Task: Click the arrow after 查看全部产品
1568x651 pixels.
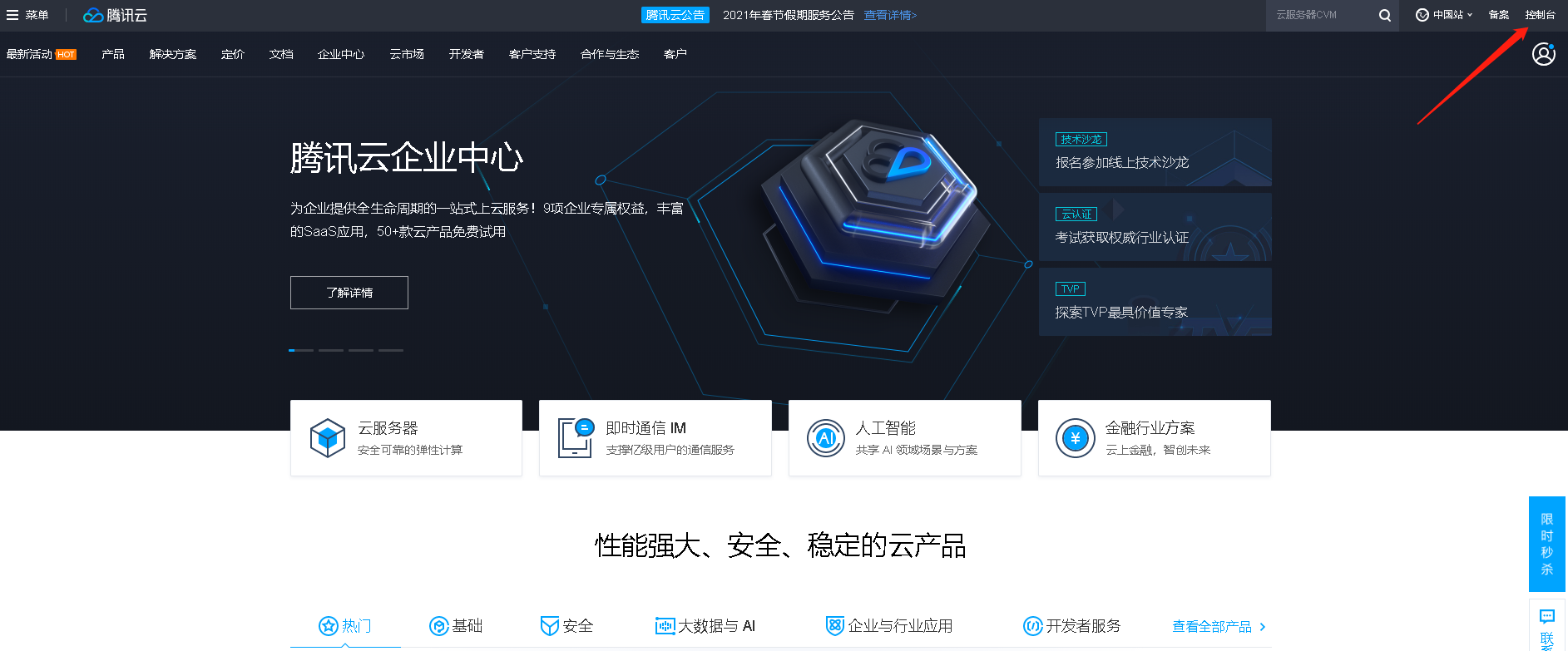Action: point(1263,627)
